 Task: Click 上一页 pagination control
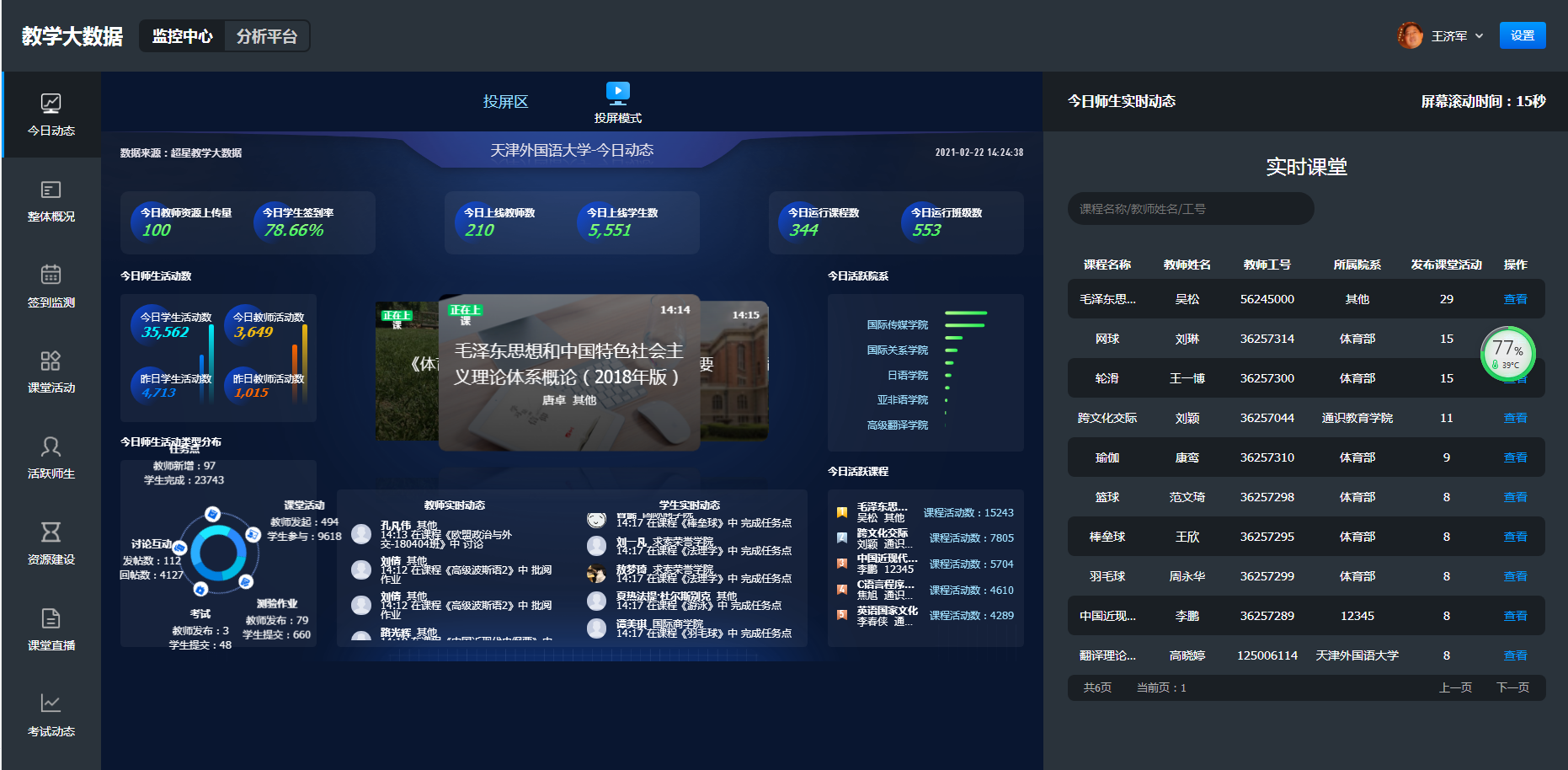1455,687
